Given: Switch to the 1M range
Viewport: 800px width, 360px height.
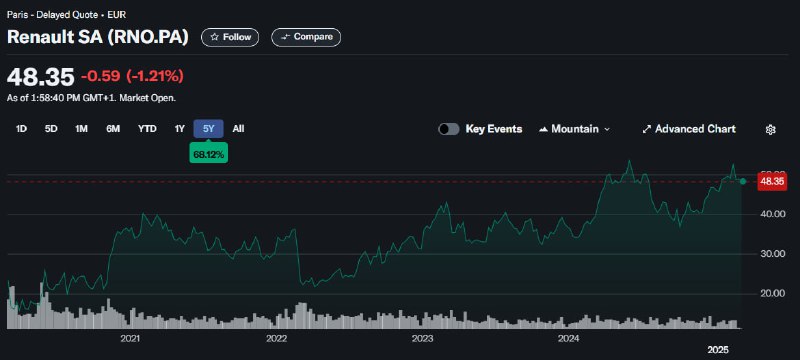Looking at the screenshot, I should click(x=81, y=129).
